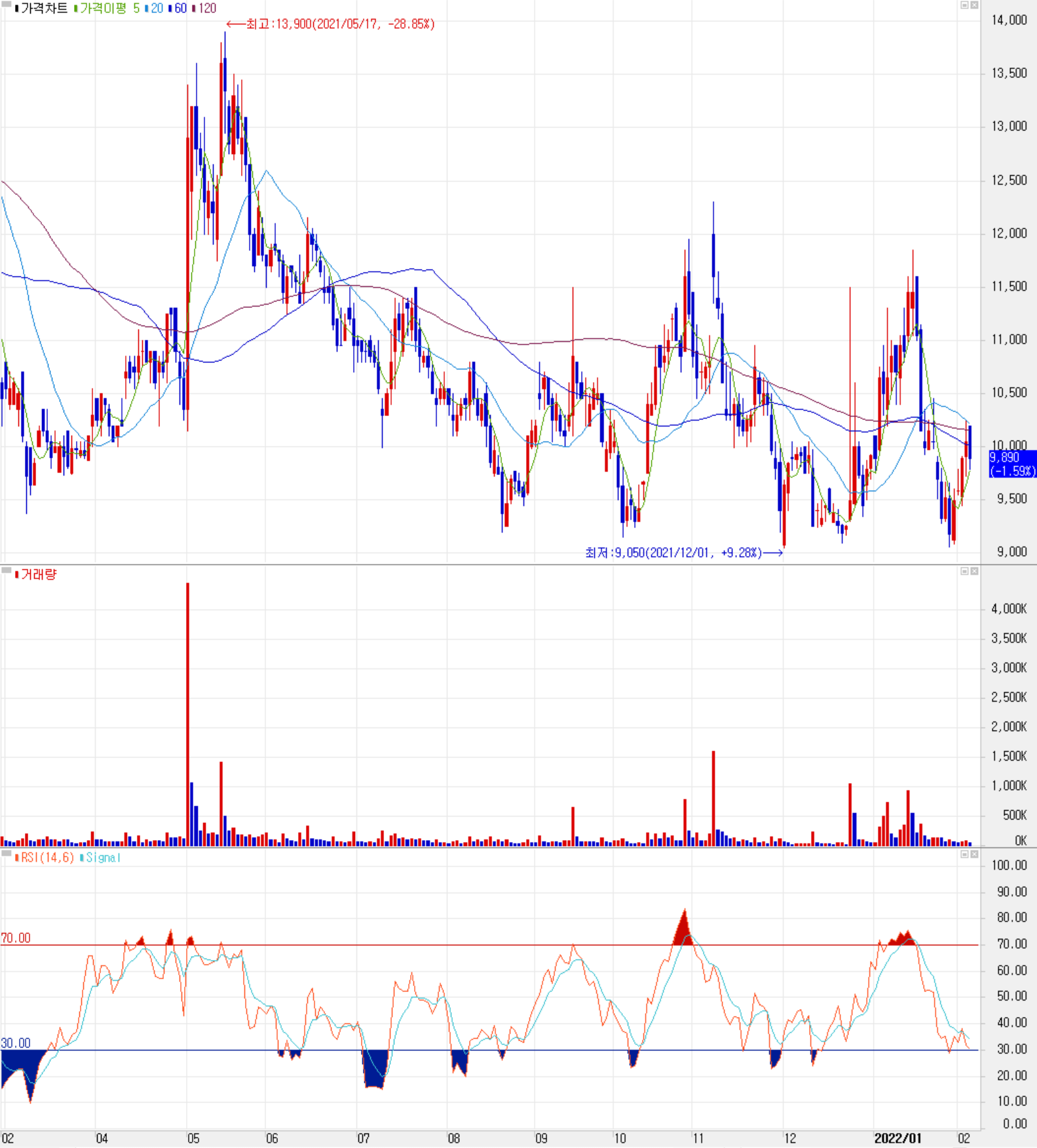Close the RSI indicator pane
Viewport: 1037px width, 1148px height.
coord(974,854)
